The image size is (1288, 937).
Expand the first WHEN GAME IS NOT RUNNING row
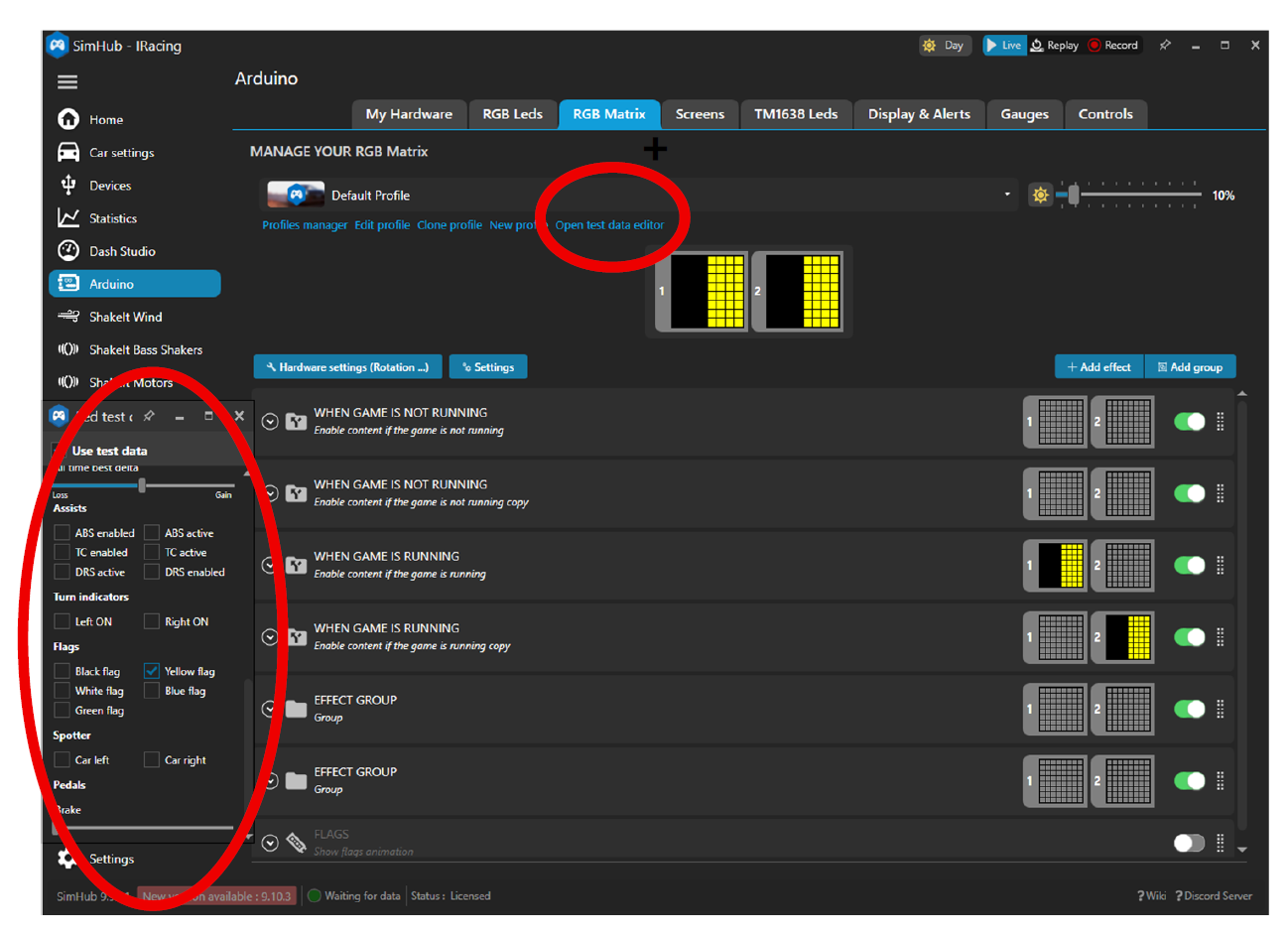coord(270,422)
